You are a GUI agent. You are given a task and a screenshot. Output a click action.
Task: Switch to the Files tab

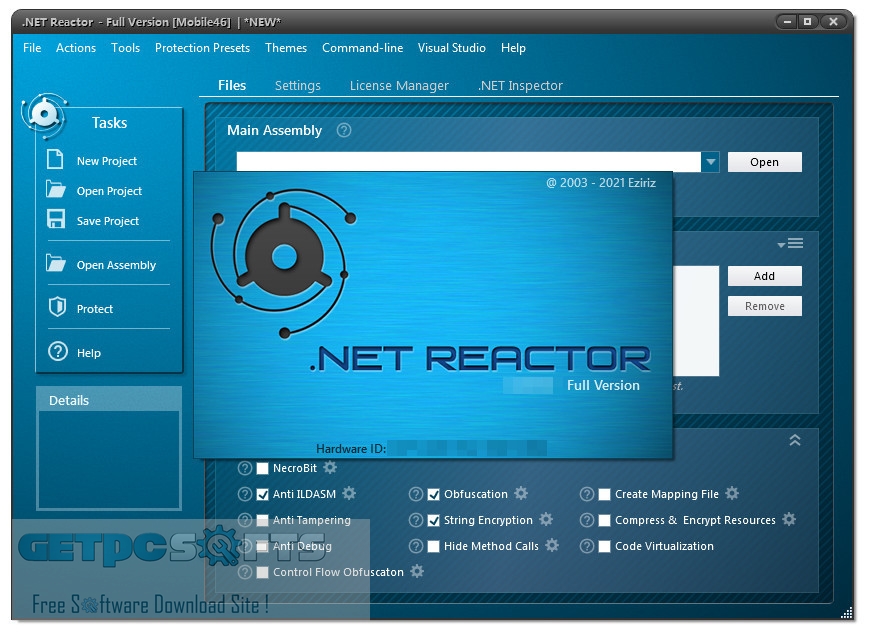[232, 85]
